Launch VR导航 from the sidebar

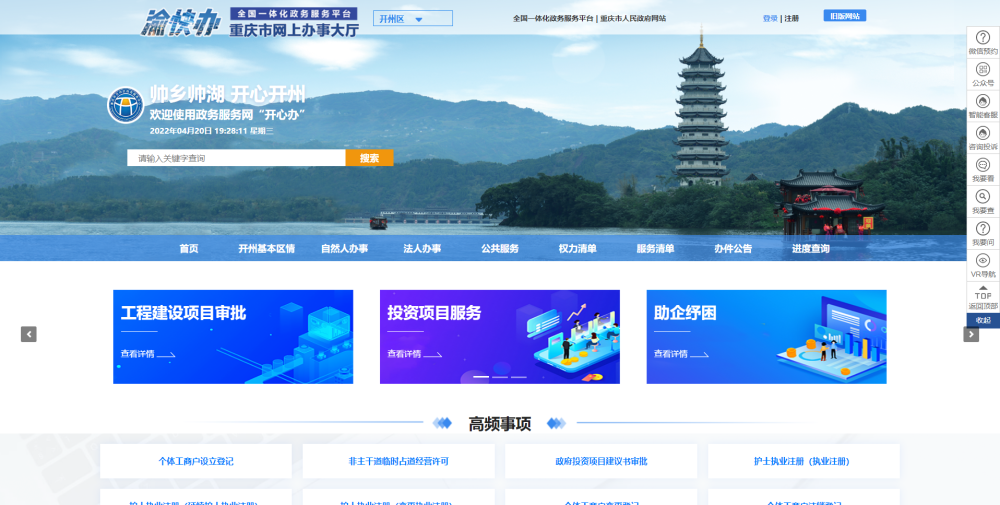pyautogui.click(x=982, y=265)
